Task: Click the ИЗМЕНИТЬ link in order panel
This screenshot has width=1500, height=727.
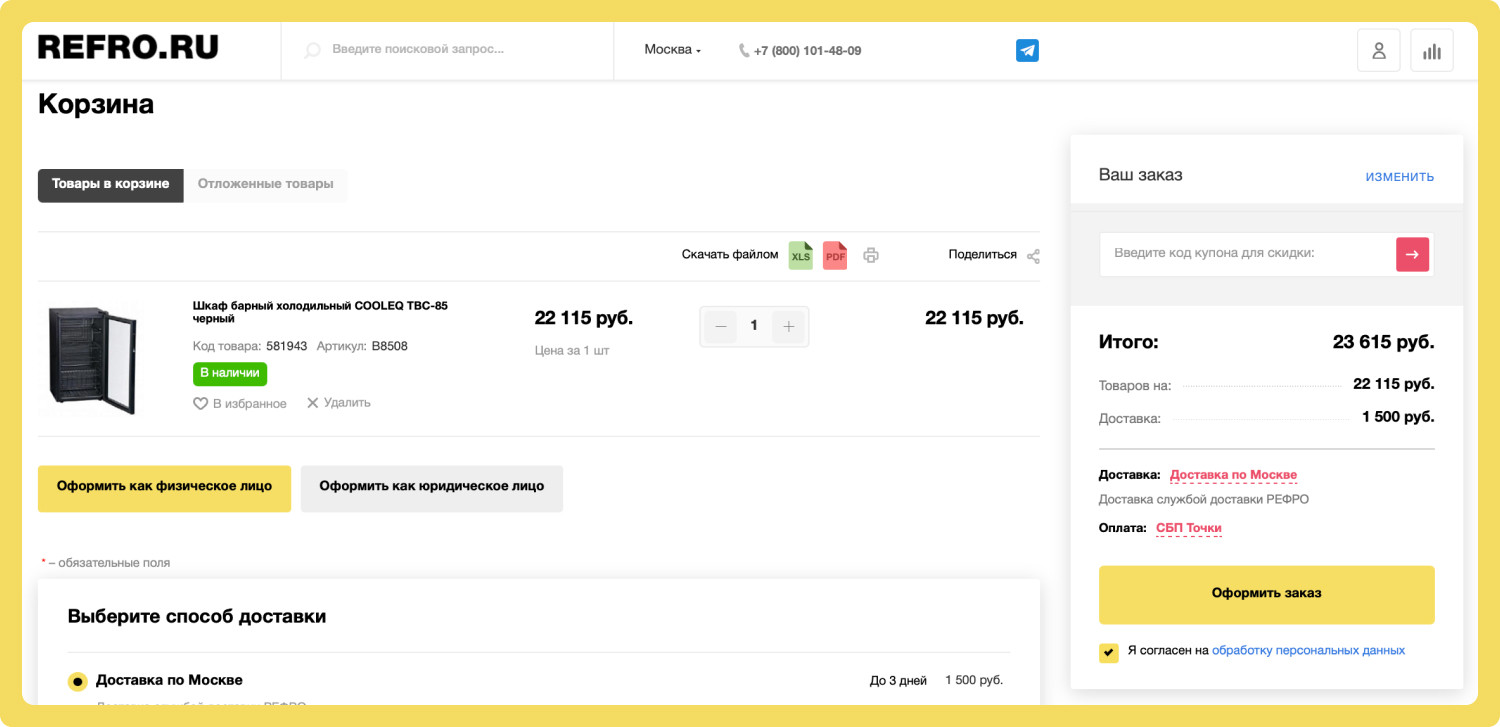Action: (x=1400, y=177)
